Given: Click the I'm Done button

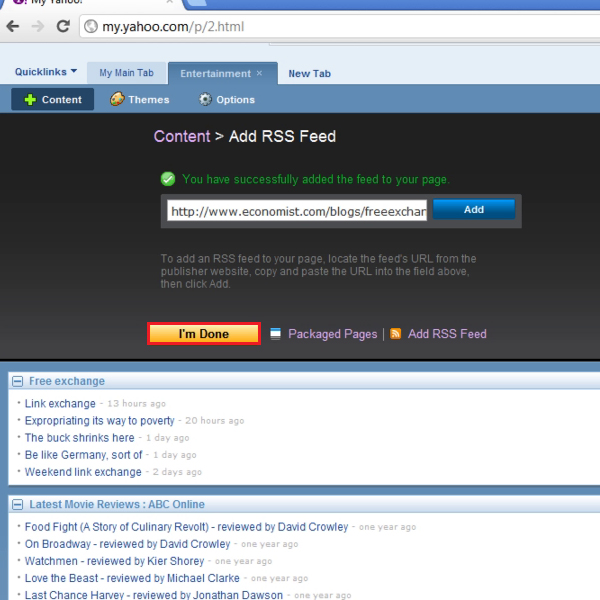Looking at the screenshot, I should [204, 334].
